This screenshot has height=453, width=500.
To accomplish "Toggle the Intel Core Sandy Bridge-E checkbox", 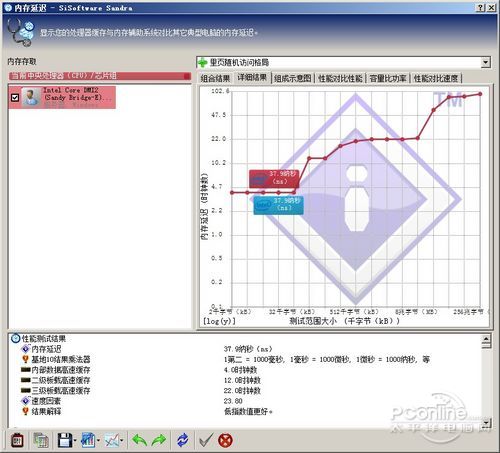I will [15, 97].
